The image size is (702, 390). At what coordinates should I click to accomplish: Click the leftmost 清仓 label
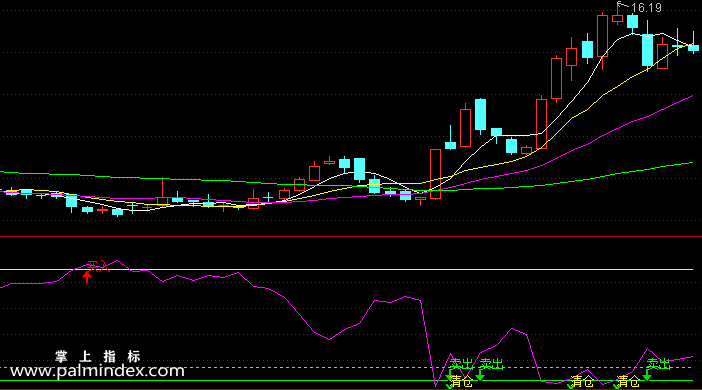click(462, 381)
